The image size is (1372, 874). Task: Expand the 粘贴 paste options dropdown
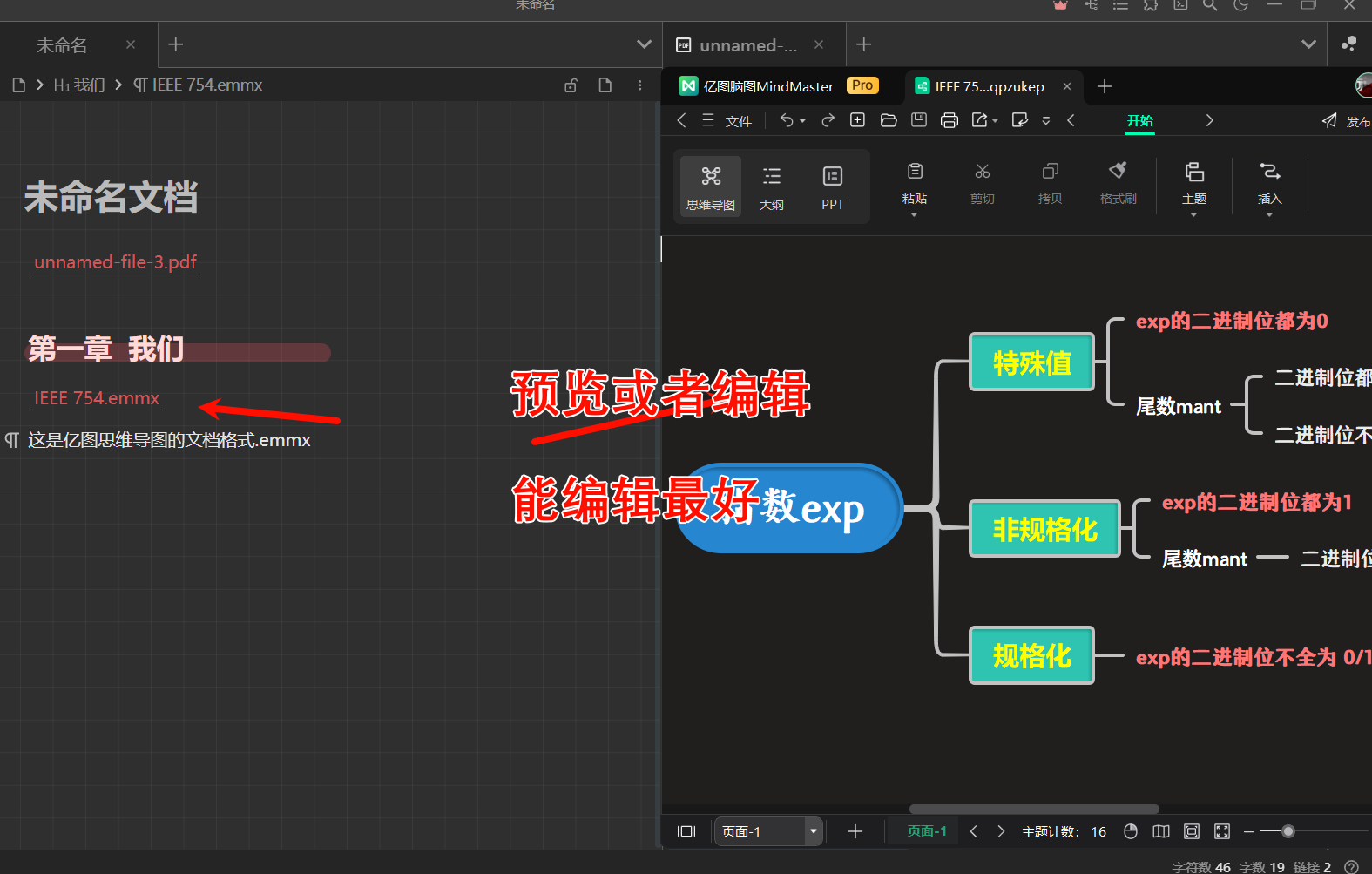914,214
